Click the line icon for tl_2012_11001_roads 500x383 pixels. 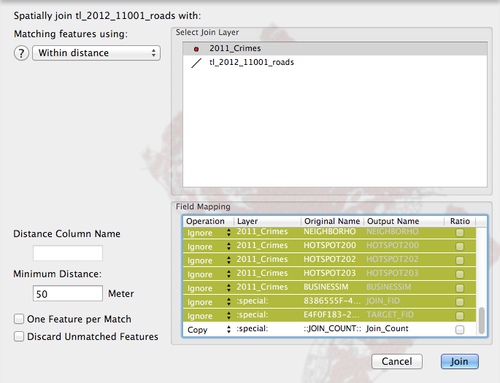(x=196, y=63)
